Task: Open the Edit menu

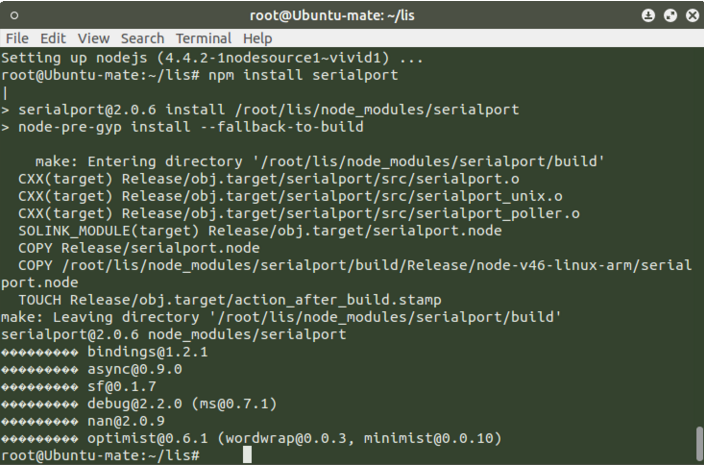Action: pyautogui.click(x=53, y=39)
